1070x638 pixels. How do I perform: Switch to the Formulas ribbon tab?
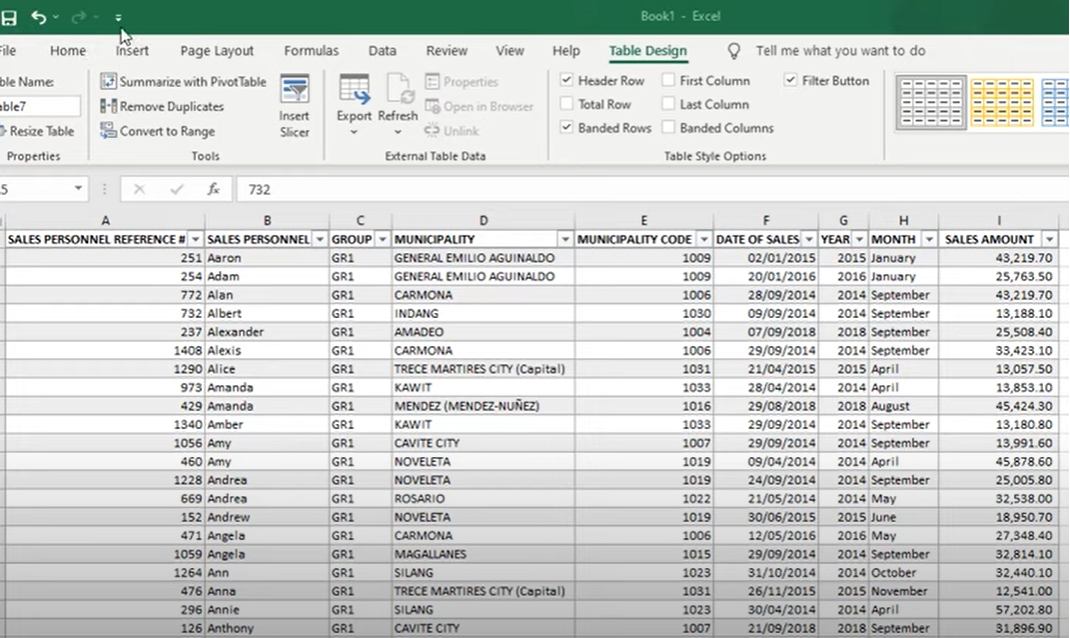tap(311, 51)
